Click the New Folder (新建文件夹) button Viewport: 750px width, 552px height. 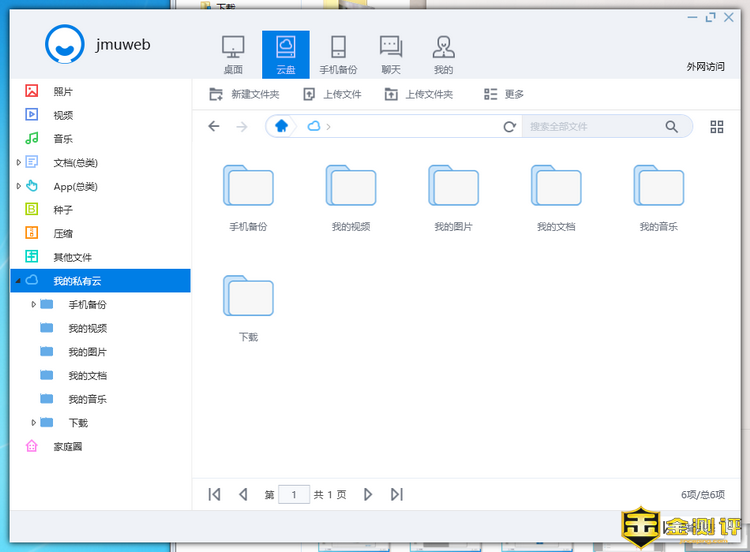(244, 94)
